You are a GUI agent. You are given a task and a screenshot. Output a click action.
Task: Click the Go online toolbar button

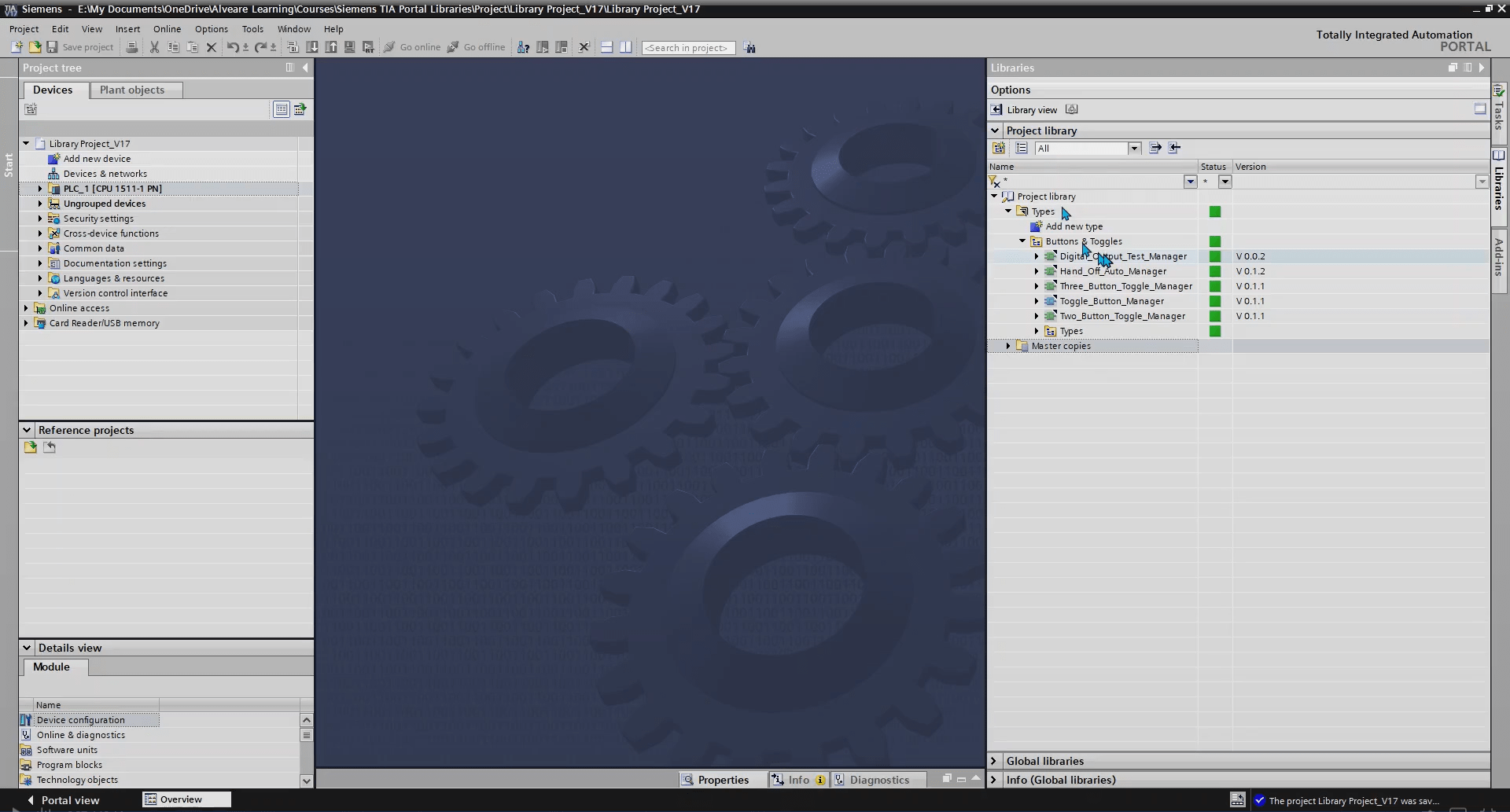412,47
